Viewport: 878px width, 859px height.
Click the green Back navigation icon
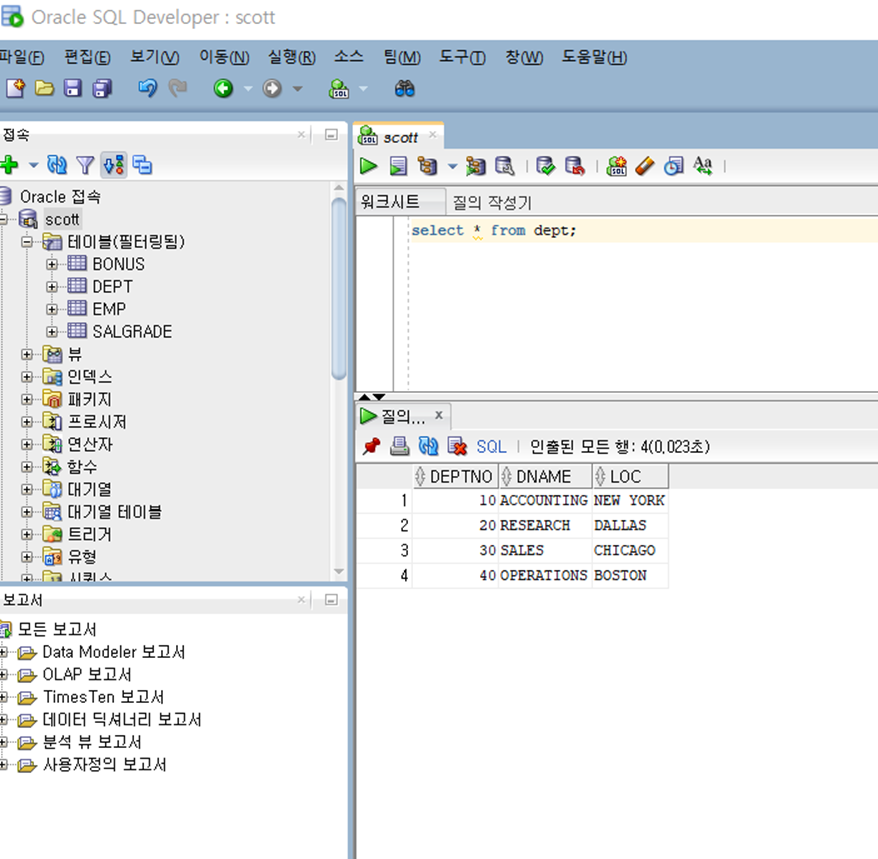pyautogui.click(x=223, y=88)
